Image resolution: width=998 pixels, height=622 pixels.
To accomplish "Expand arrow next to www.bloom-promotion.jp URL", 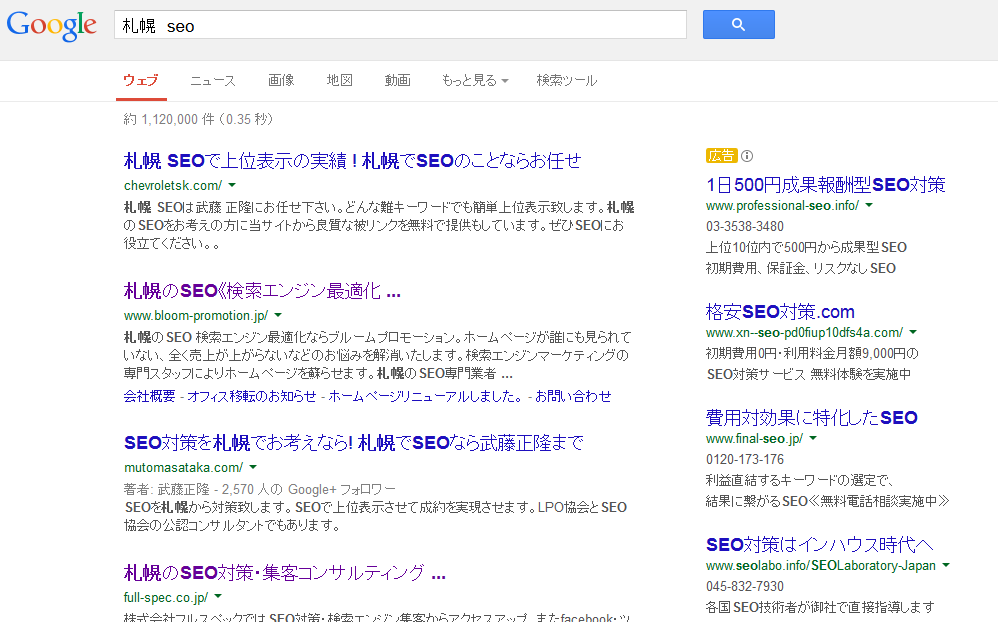I will (278, 315).
